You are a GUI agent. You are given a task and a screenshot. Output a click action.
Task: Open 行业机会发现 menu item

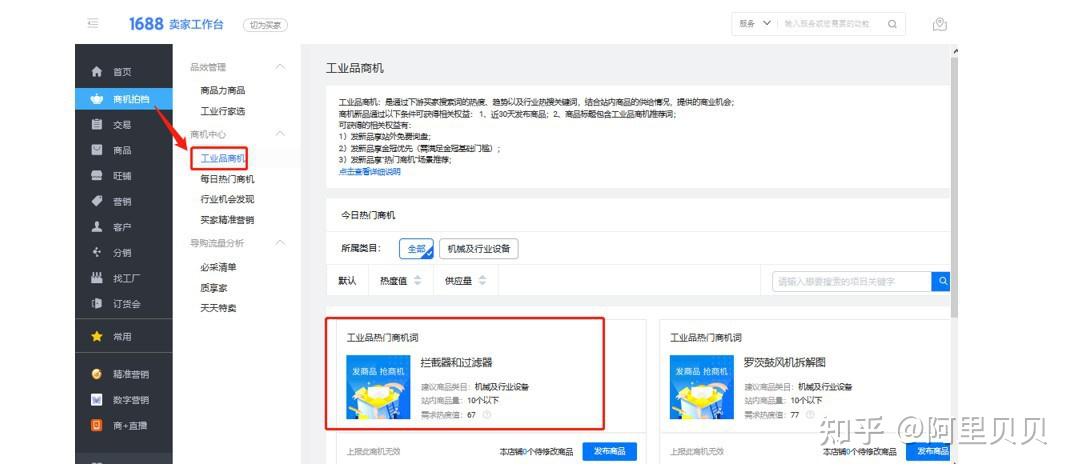pyautogui.click(x=227, y=199)
